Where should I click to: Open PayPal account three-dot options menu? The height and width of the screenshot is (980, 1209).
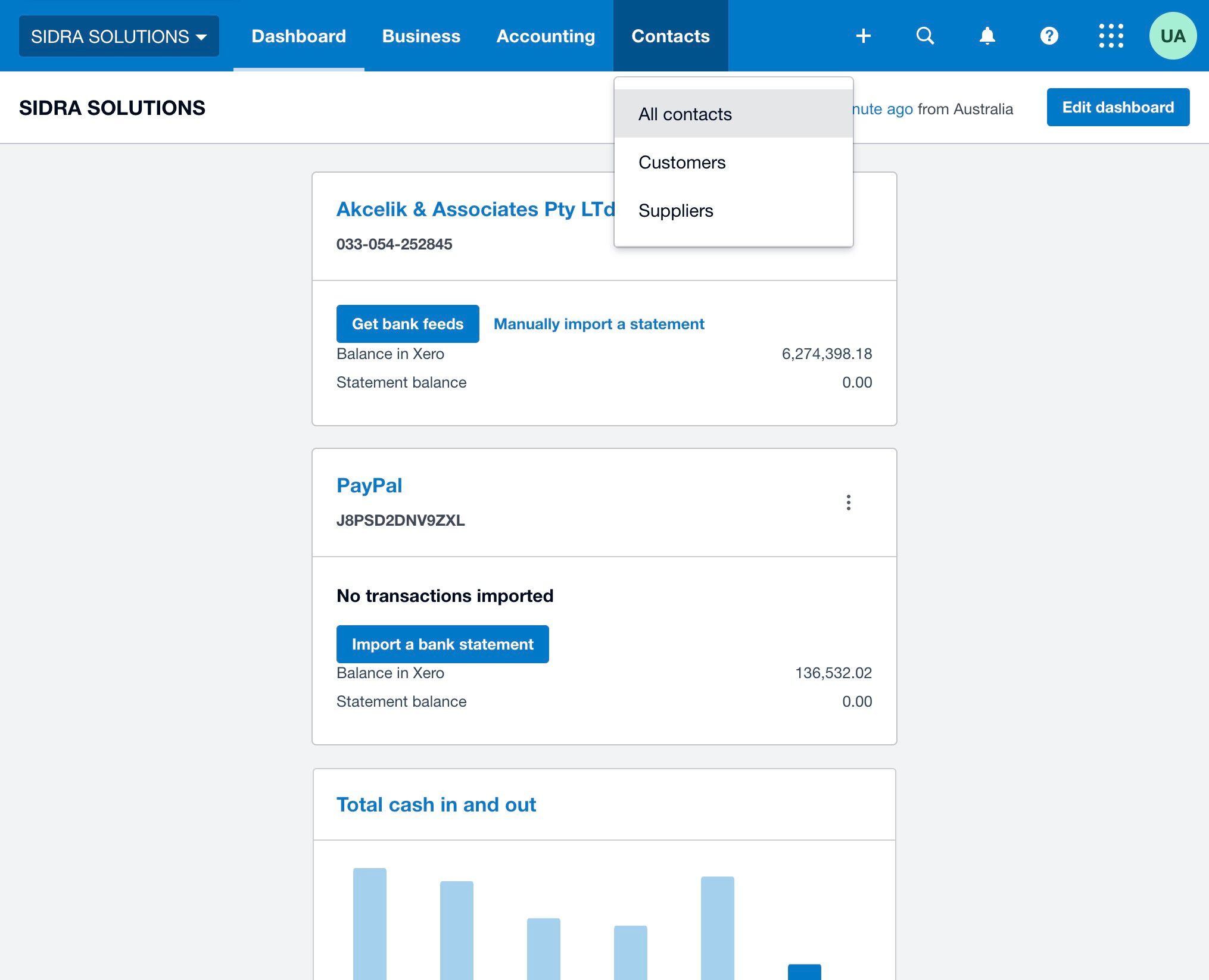tap(848, 503)
